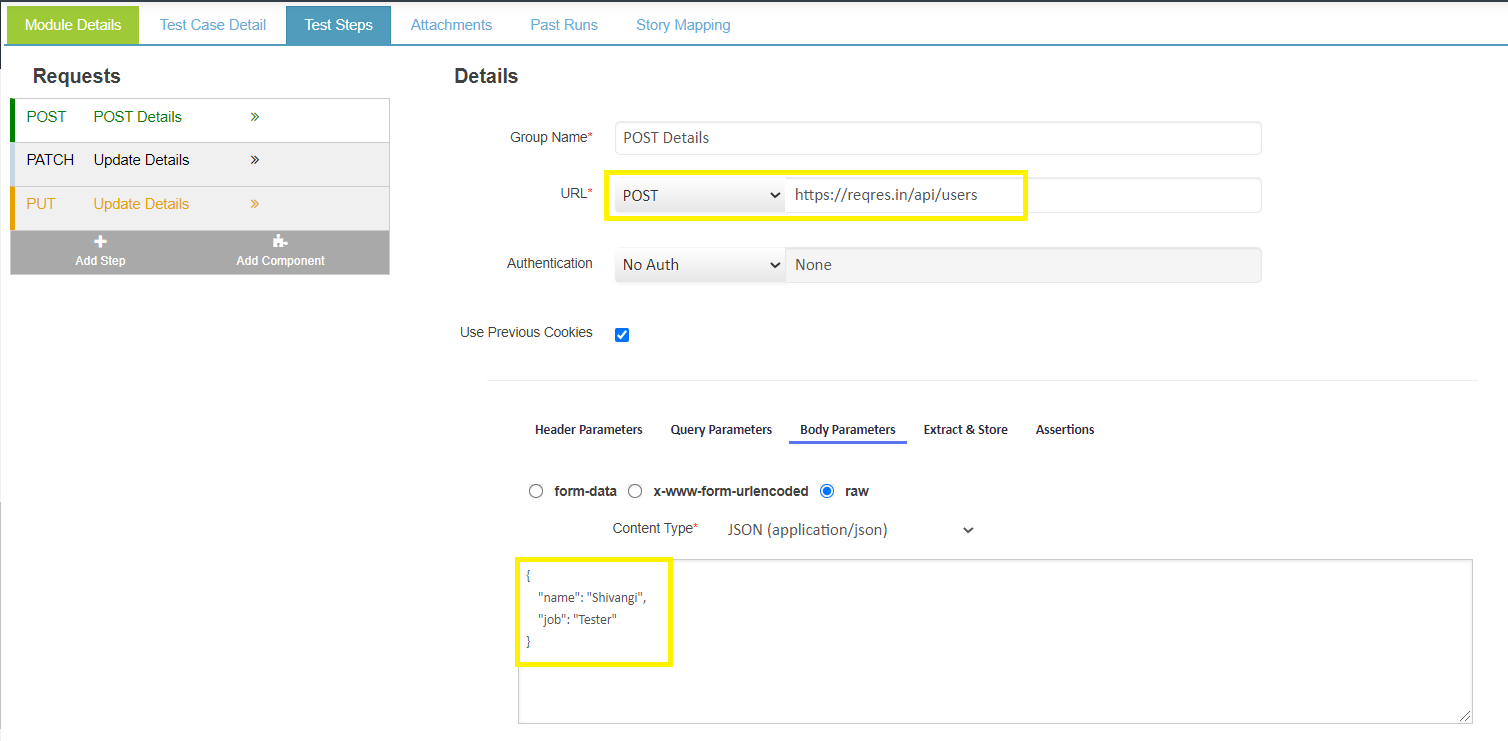The image size is (1508, 741).
Task: Click the URL field with reqres.in address
Action: pos(1023,195)
